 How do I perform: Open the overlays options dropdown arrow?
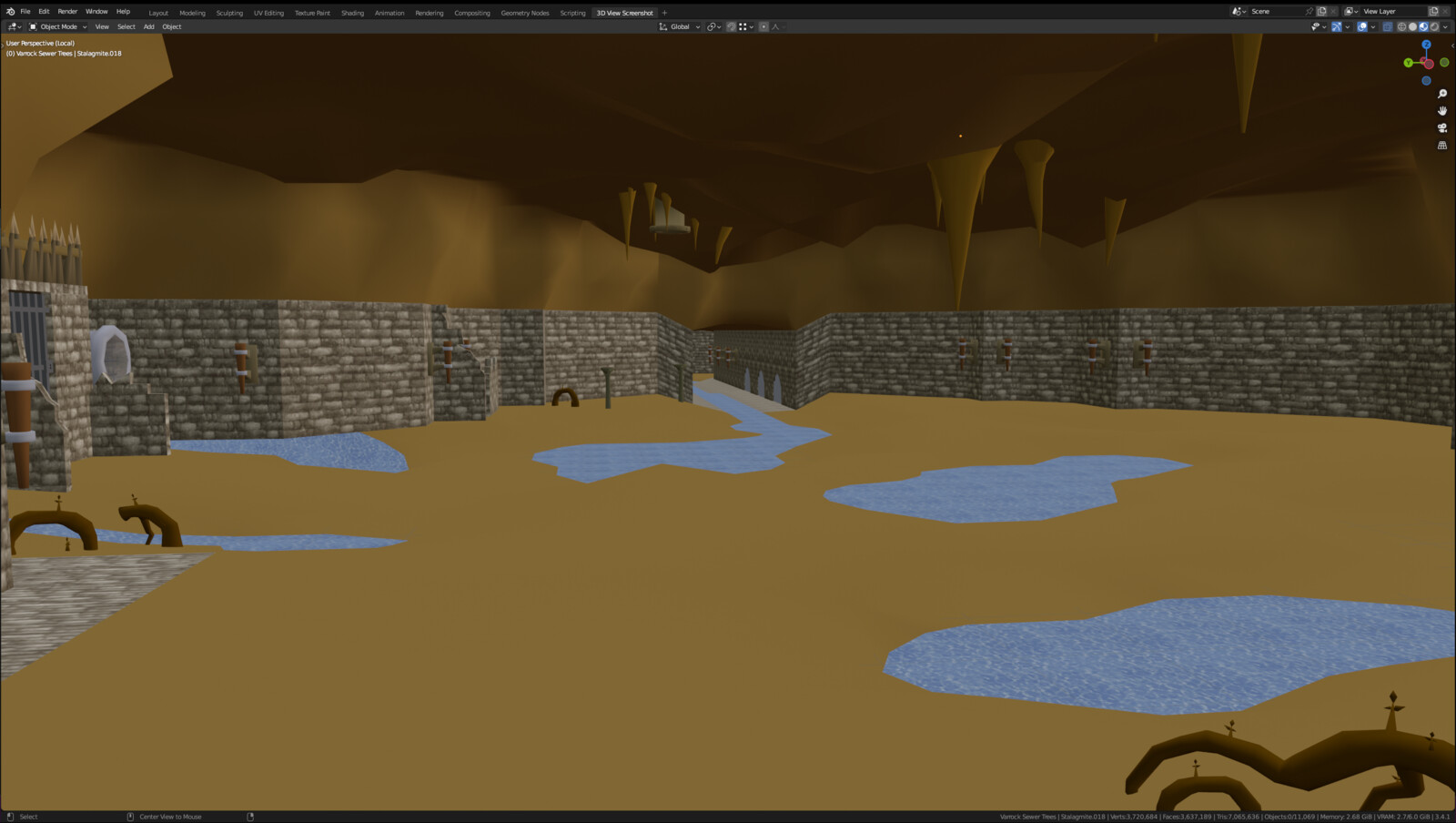point(1373,26)
